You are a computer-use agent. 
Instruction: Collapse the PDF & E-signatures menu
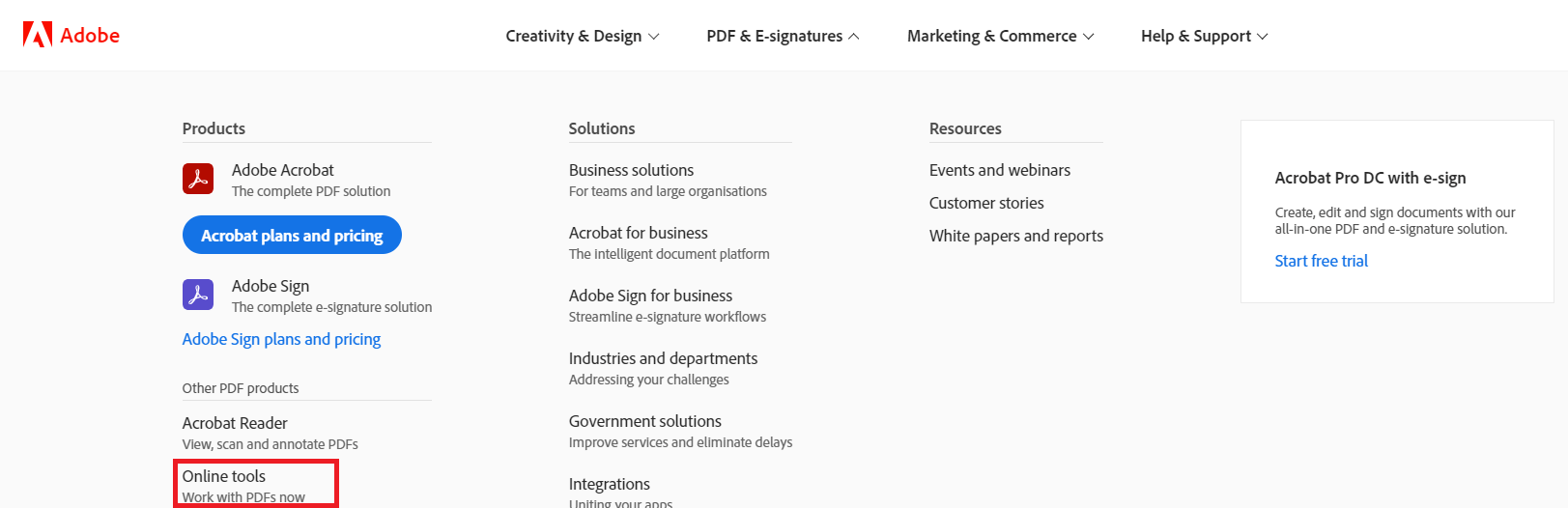(783, 36)
